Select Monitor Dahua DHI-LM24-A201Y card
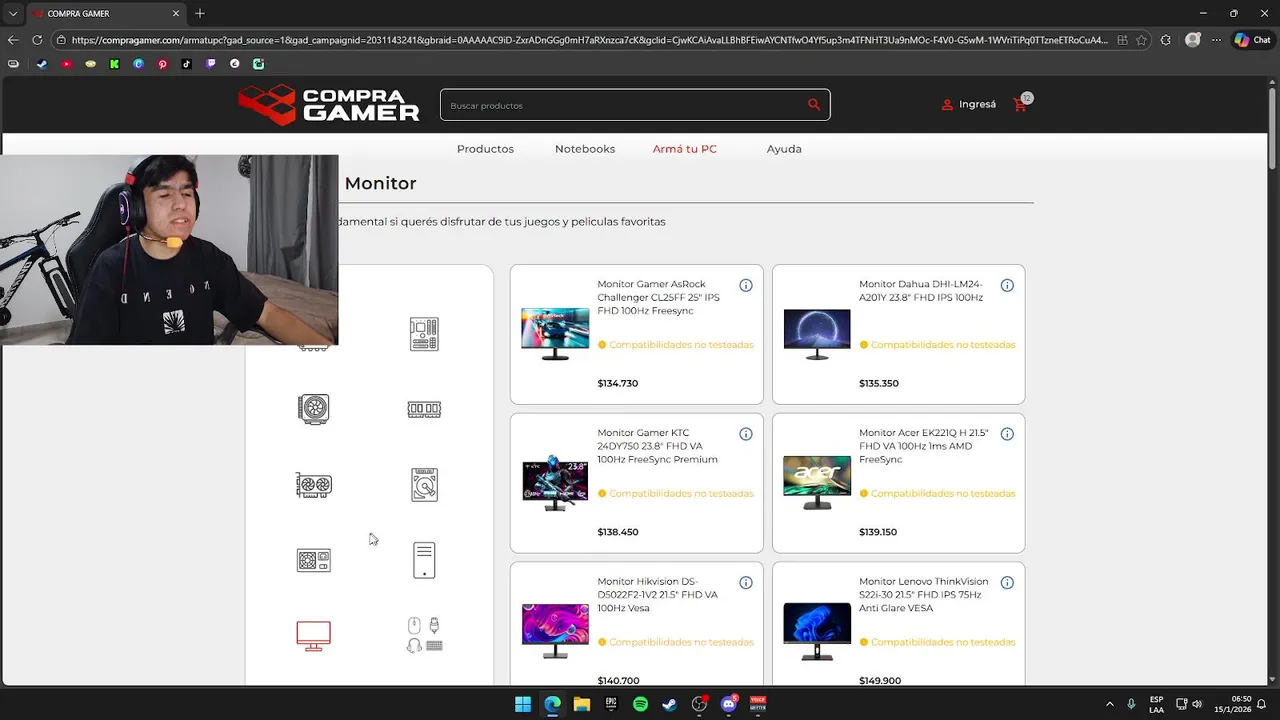 coord(898,334)
